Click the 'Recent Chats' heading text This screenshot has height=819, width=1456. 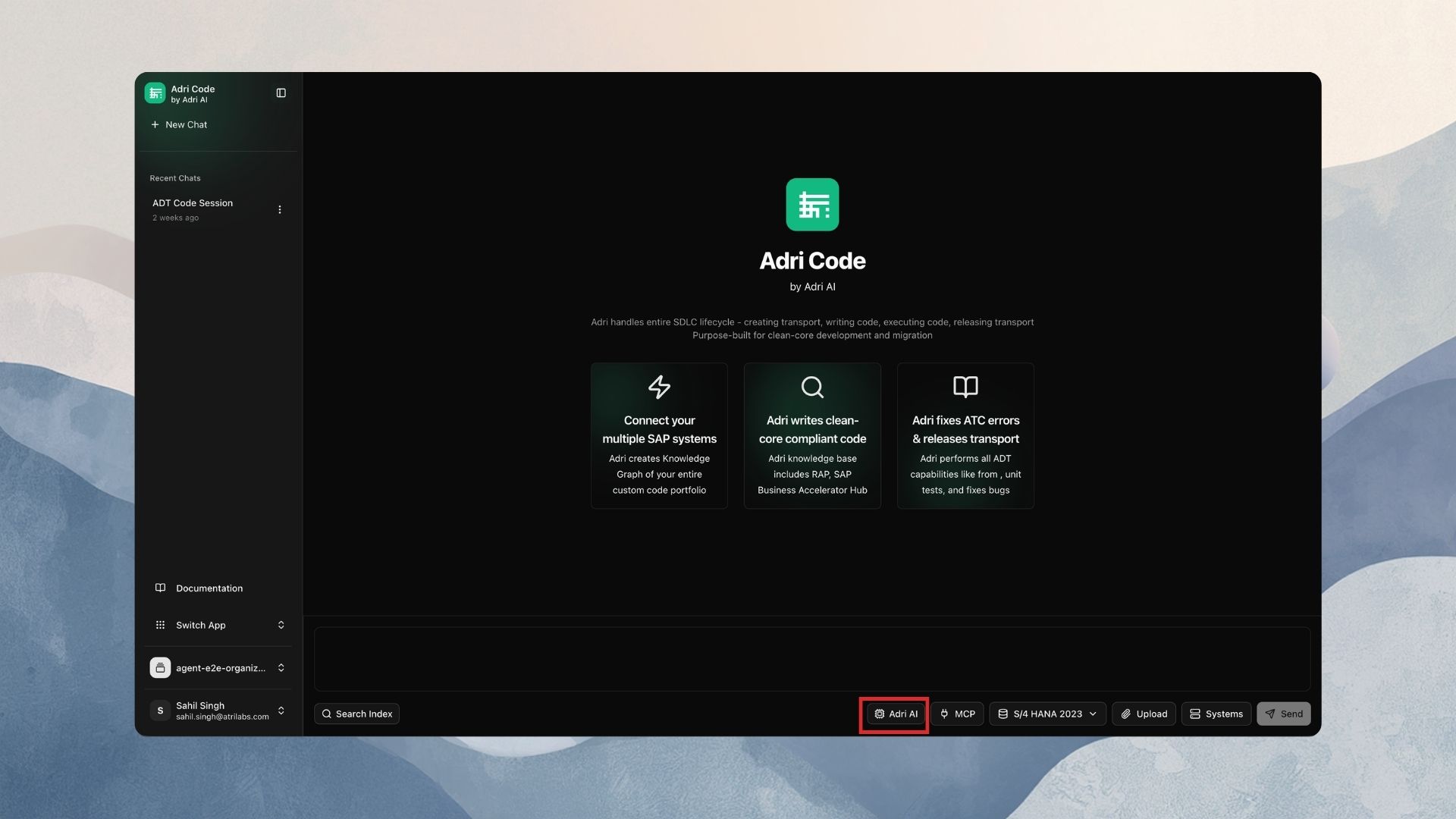coord(175,178)
